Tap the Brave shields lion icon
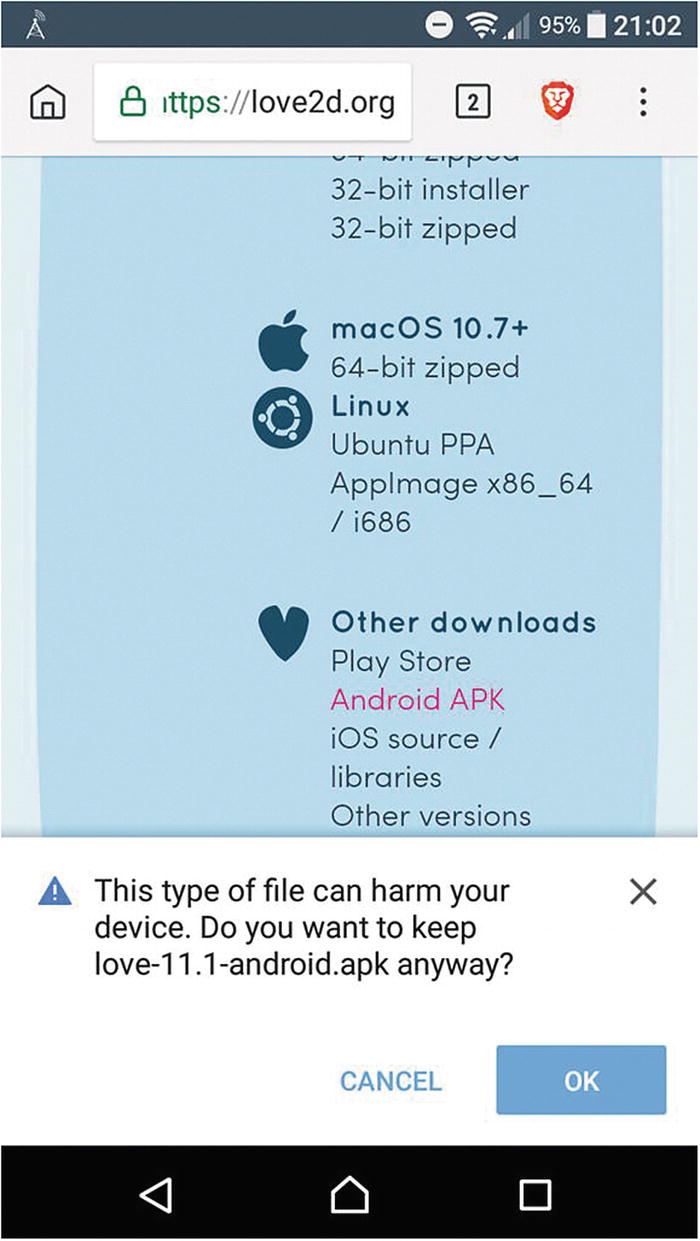This screenshot has height=1241, width=700. click(x=555, y=102)
